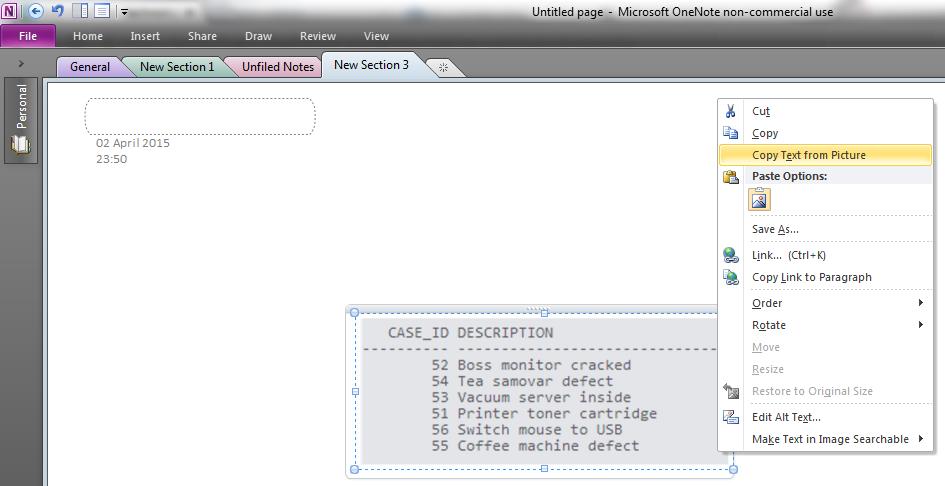Expand the Order submenu
Image resolution: width=945 pixels, height=486 pixels.
837,303
